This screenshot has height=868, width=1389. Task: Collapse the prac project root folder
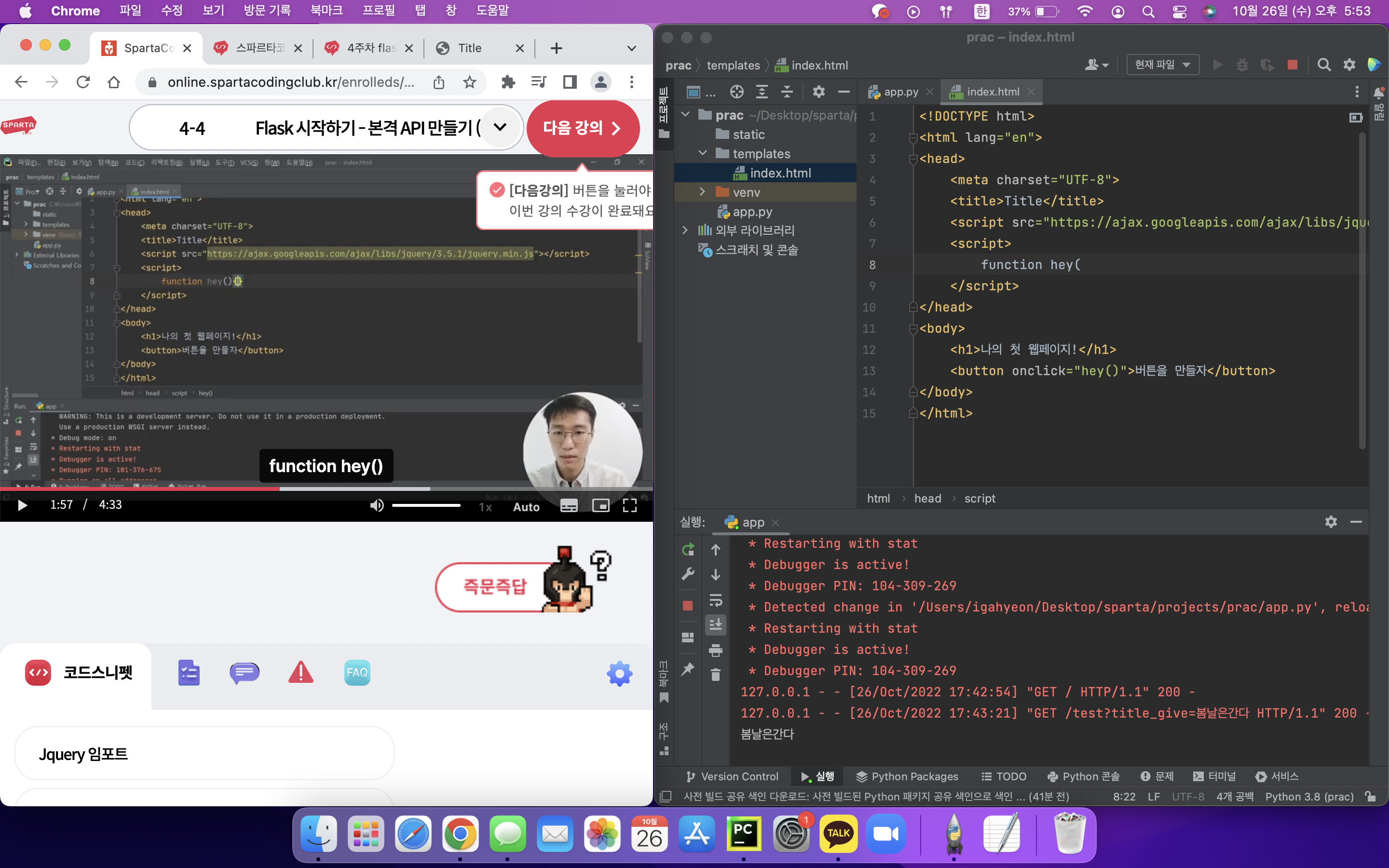point(685,115)
